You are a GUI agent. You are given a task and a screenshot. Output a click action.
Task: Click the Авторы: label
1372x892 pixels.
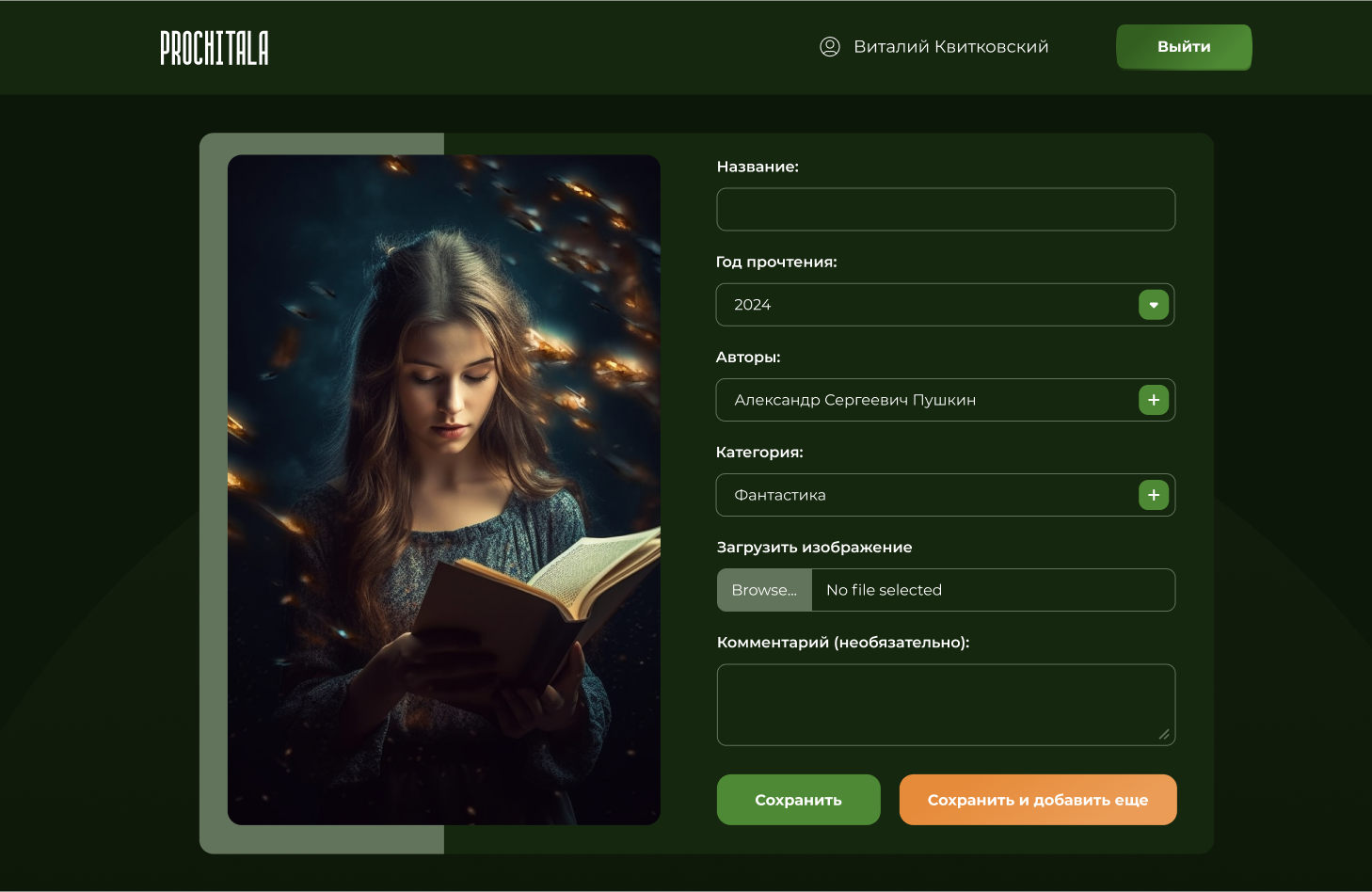pos(748,357)
